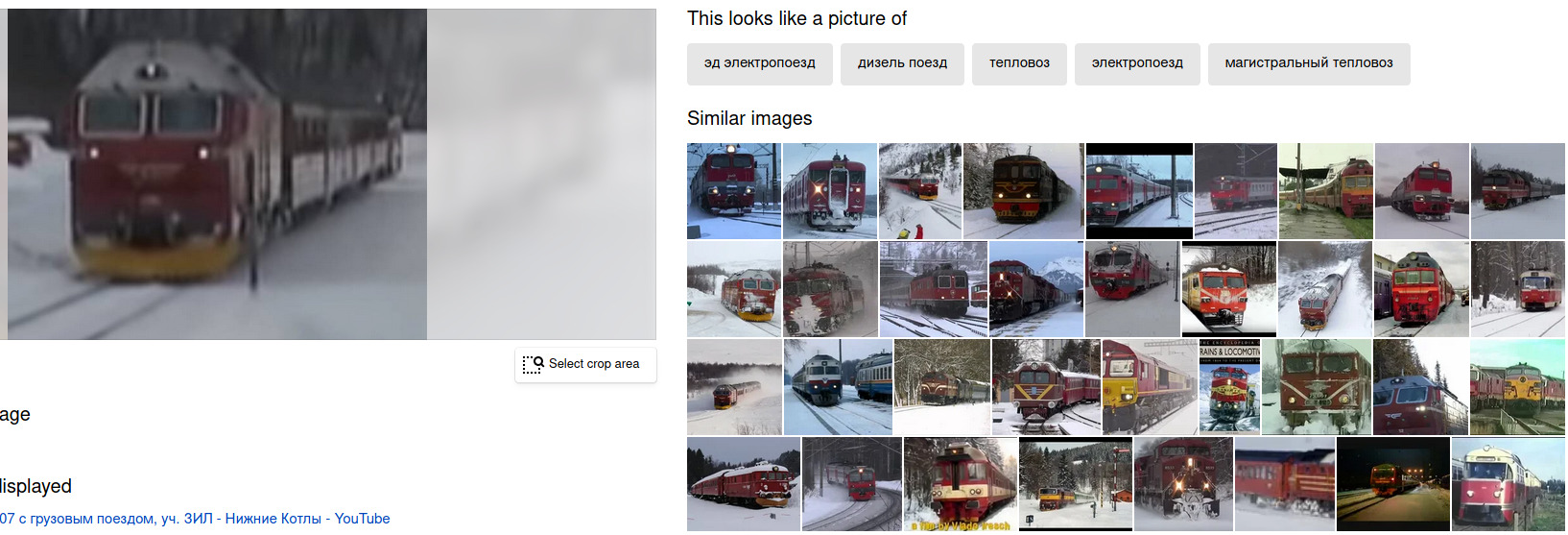This screenshot has width=1568, height=535.
Task: Open first thumbnail of the second row
Action: click(734, 288)
